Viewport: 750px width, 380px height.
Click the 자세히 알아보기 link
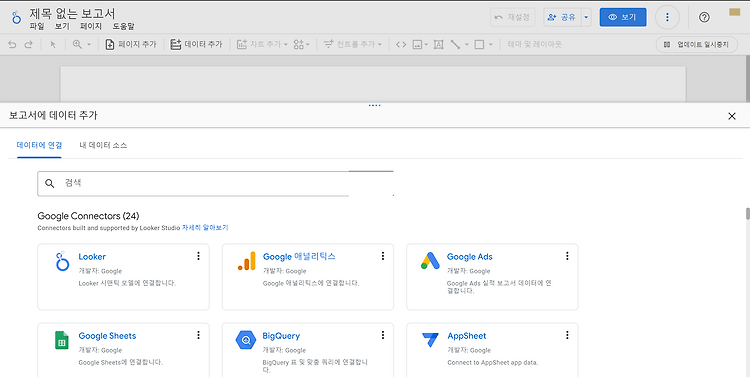pos(205,228)
